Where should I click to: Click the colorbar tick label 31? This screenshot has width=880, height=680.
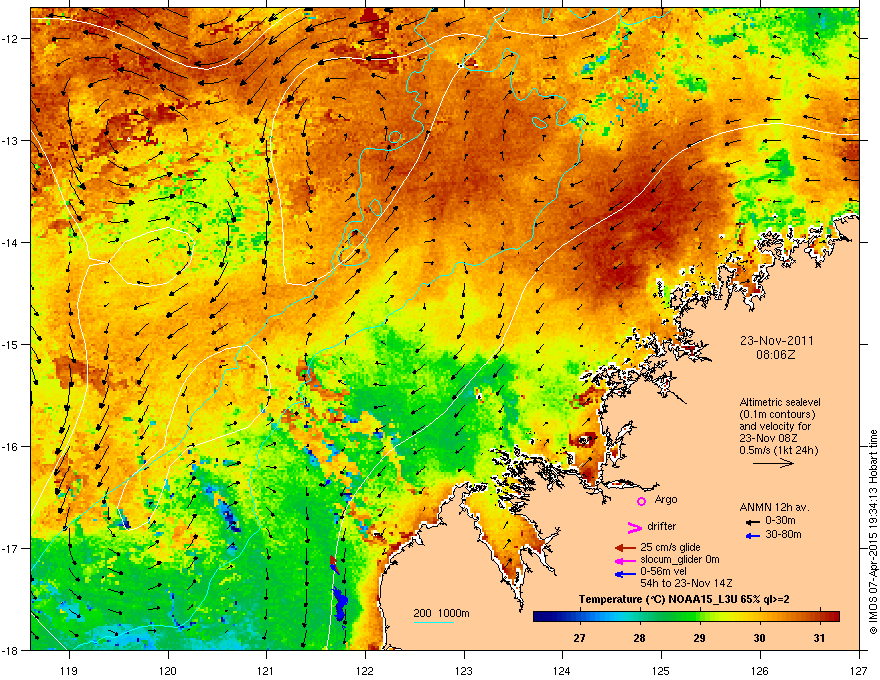(819, 638)
